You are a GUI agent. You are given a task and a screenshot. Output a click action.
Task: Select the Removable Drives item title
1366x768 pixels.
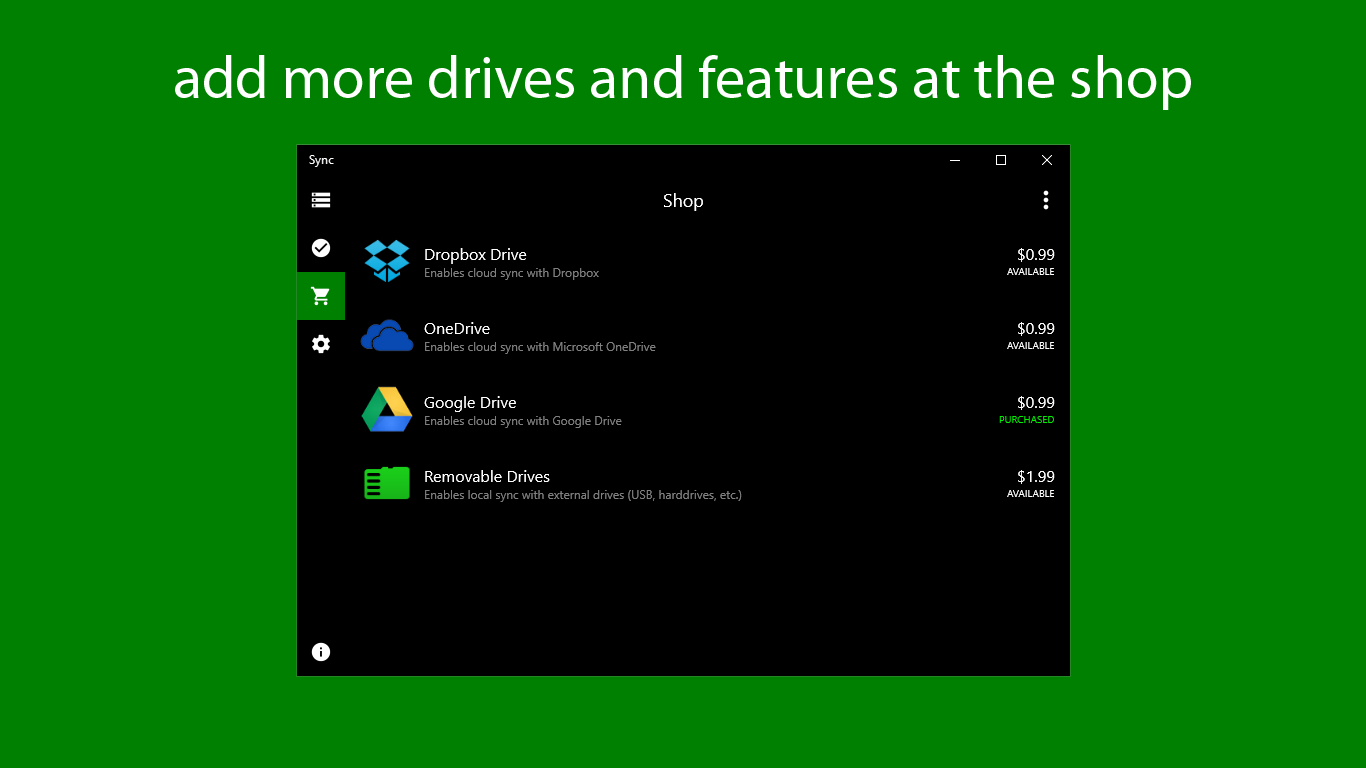click(x=487, y=476)
